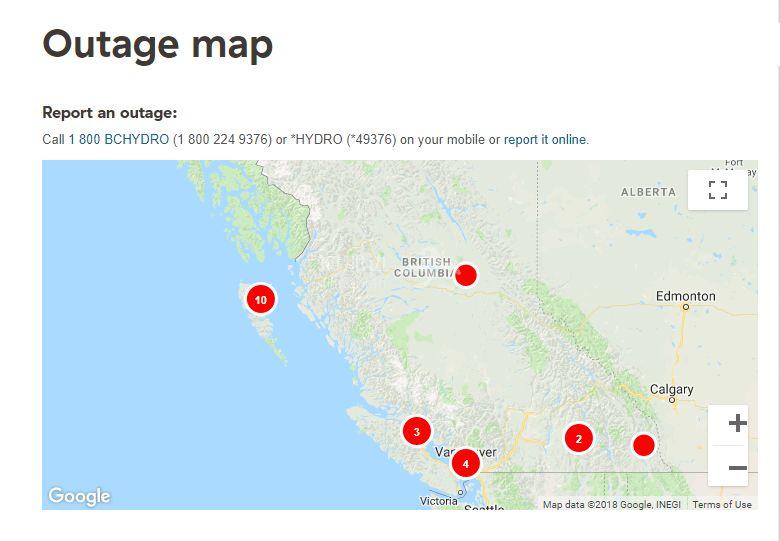Open the outage cluster marked 2
The height and width of the screenshot is (541, 780).
point(578,438)
